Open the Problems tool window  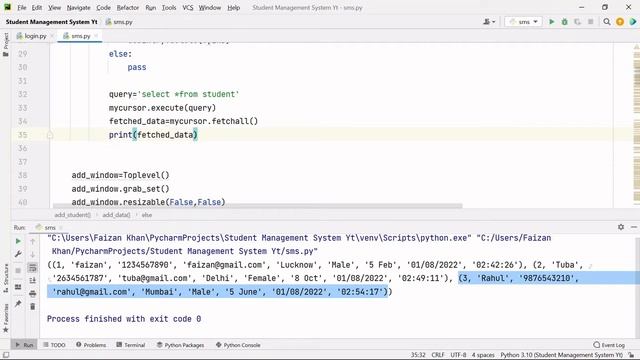coord(91,345)
